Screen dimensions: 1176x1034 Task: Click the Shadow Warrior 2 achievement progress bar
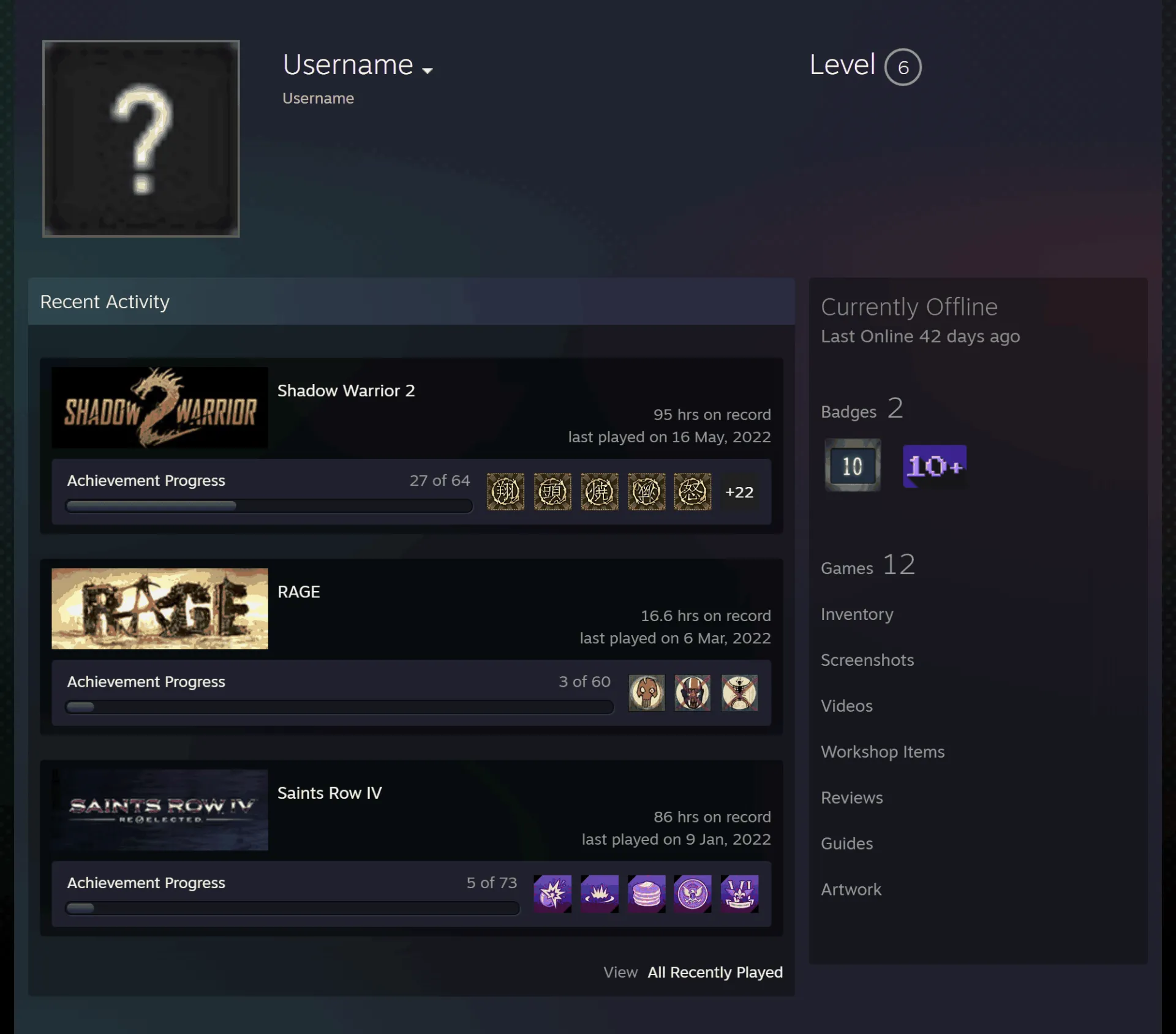coord(269,506)
